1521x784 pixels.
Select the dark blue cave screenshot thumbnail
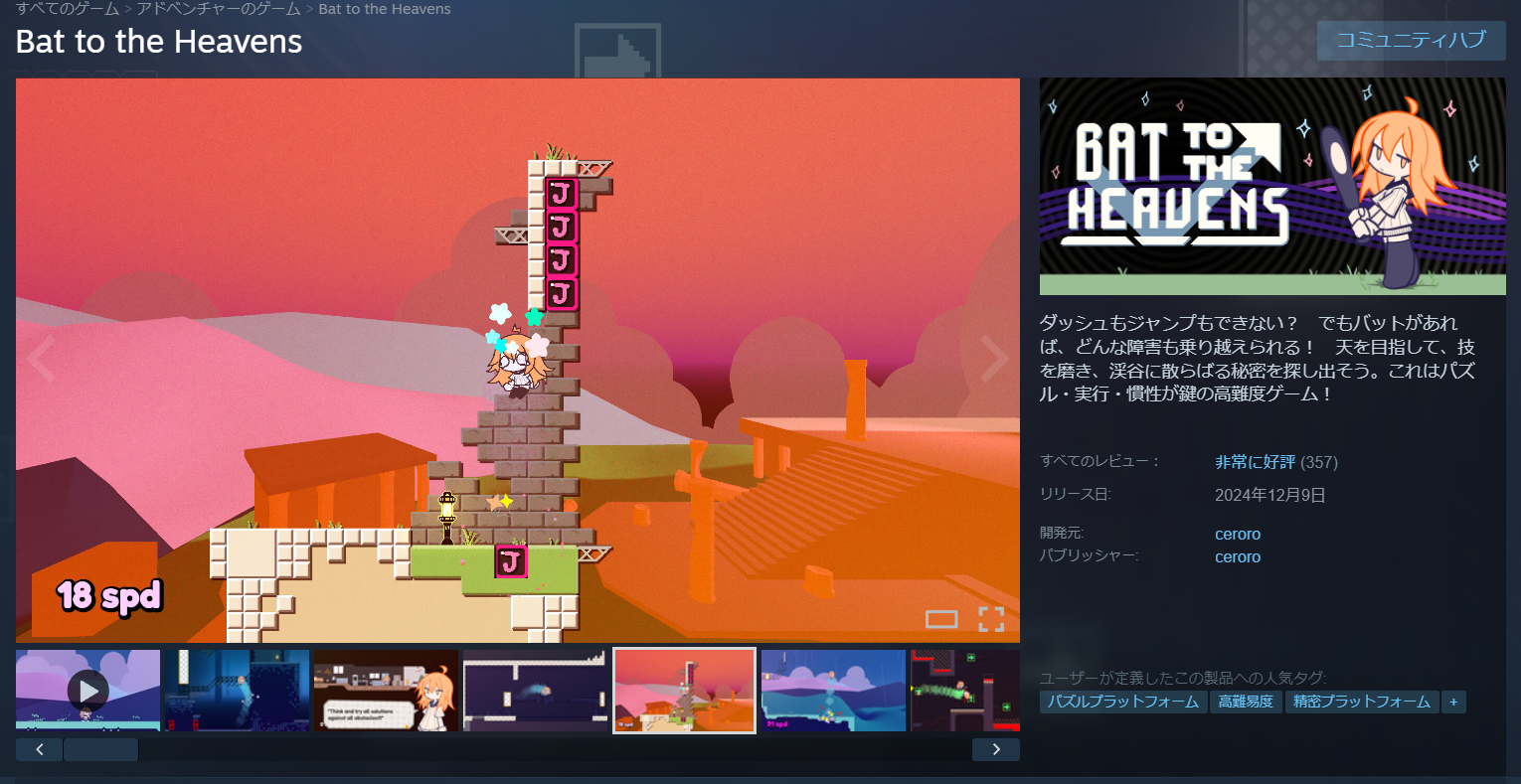tap(237, 691)
